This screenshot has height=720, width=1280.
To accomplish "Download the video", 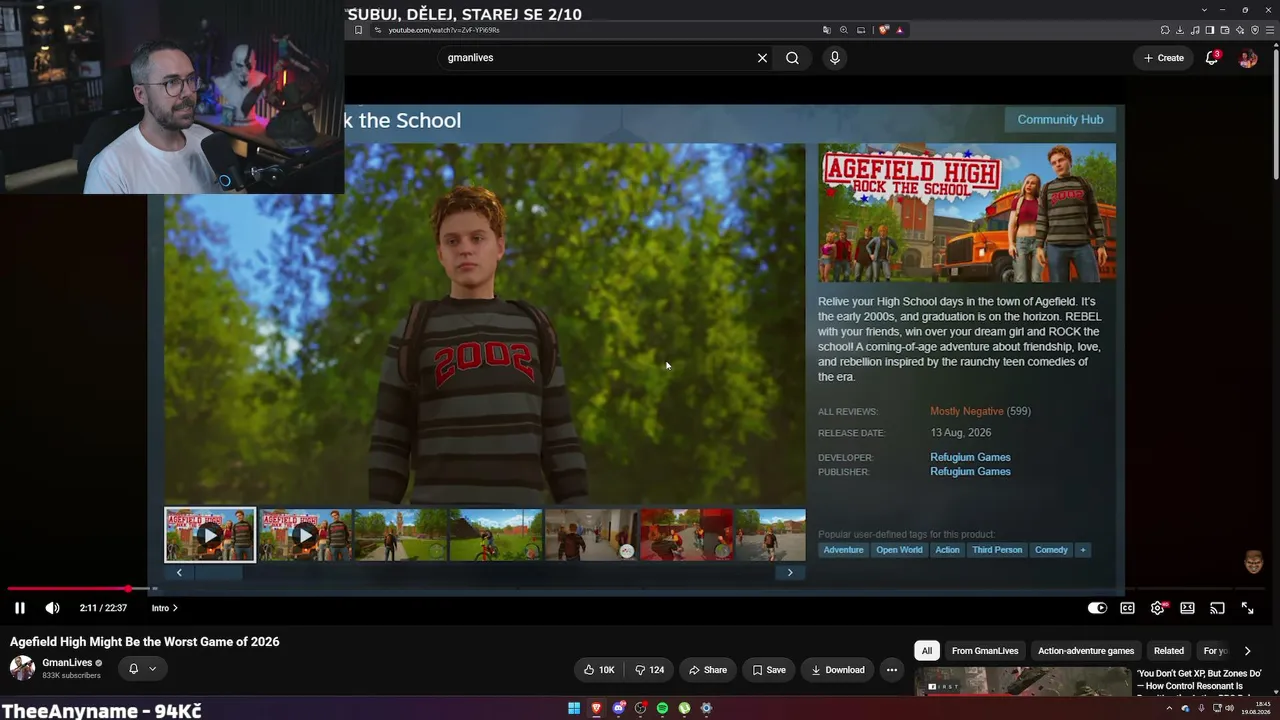I will tap(838, 670).
